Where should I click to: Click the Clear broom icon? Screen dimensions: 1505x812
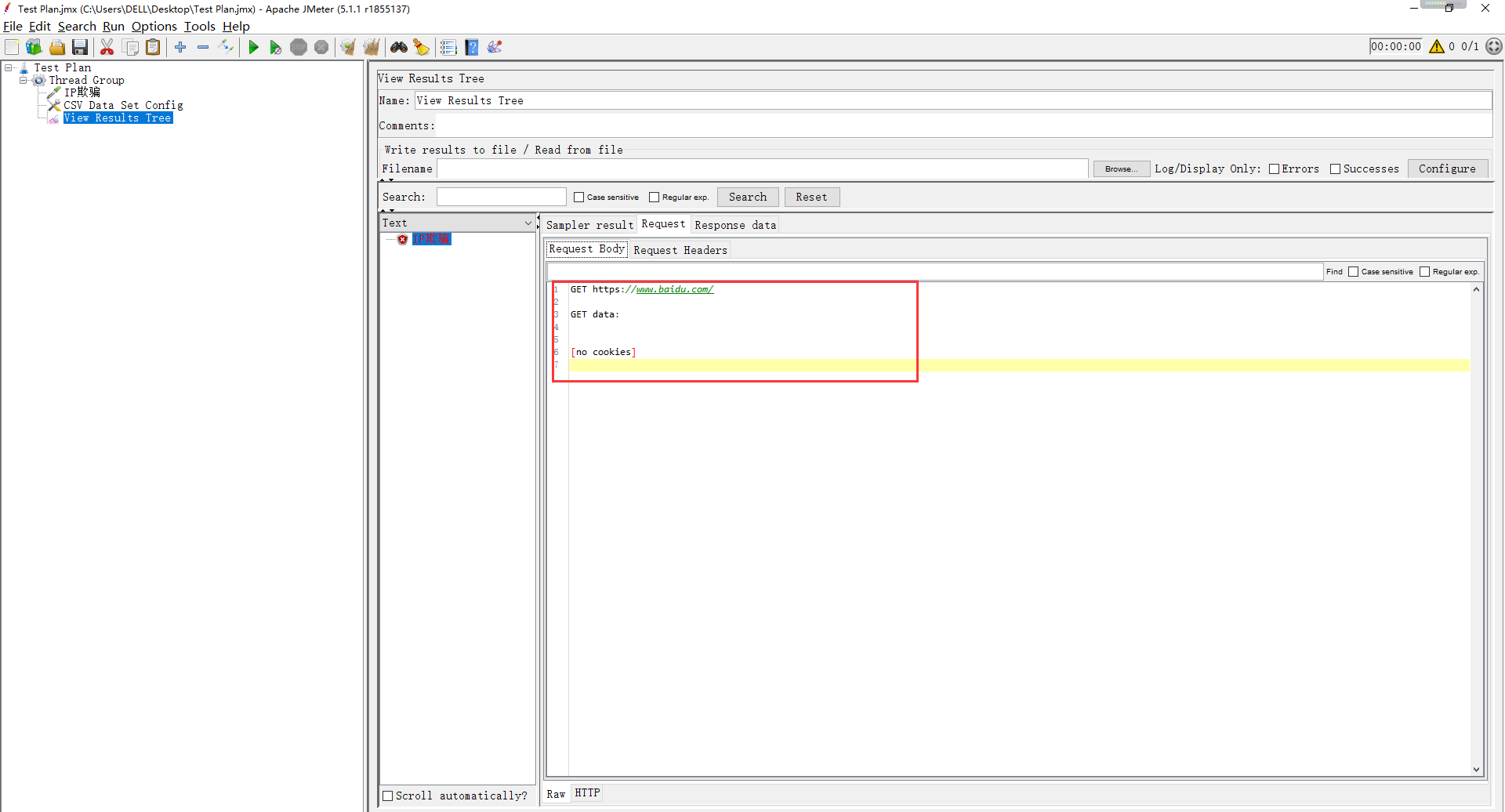(348, 47)
